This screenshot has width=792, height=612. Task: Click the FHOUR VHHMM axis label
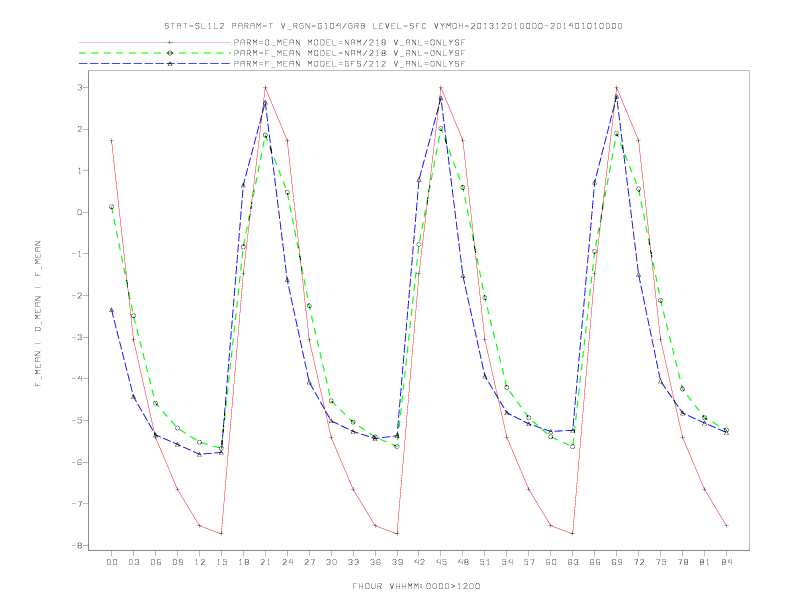416,586
